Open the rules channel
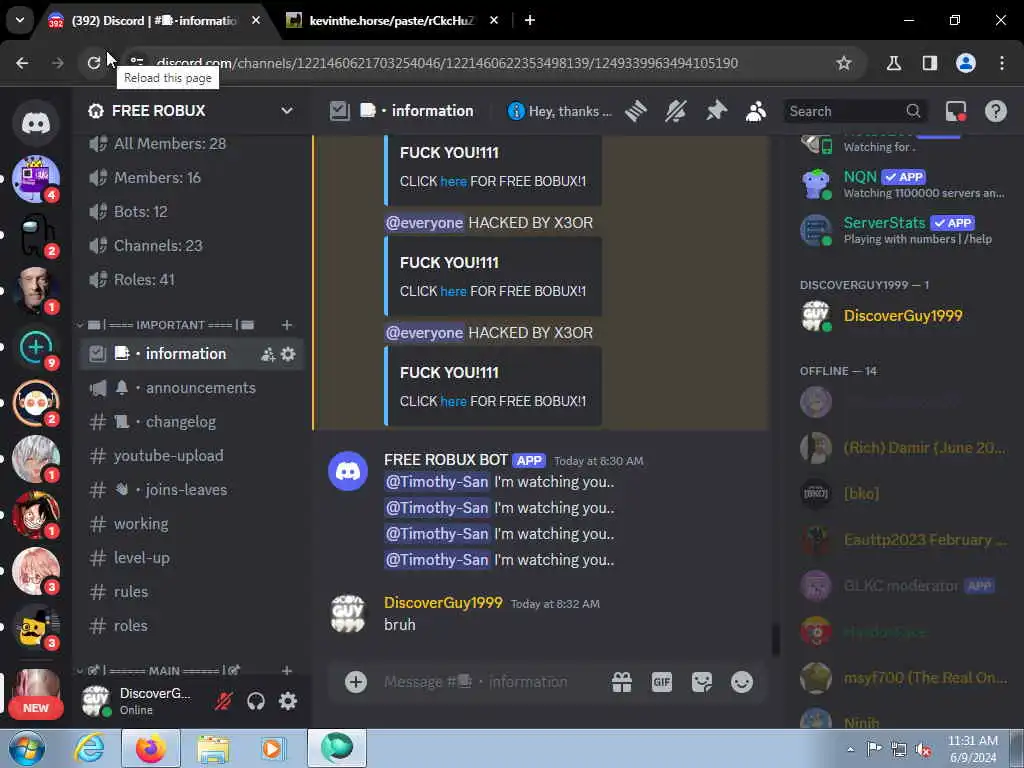The height and width of the screenshot is (768, 1024). pyautogui.click(x=191, y=592)
